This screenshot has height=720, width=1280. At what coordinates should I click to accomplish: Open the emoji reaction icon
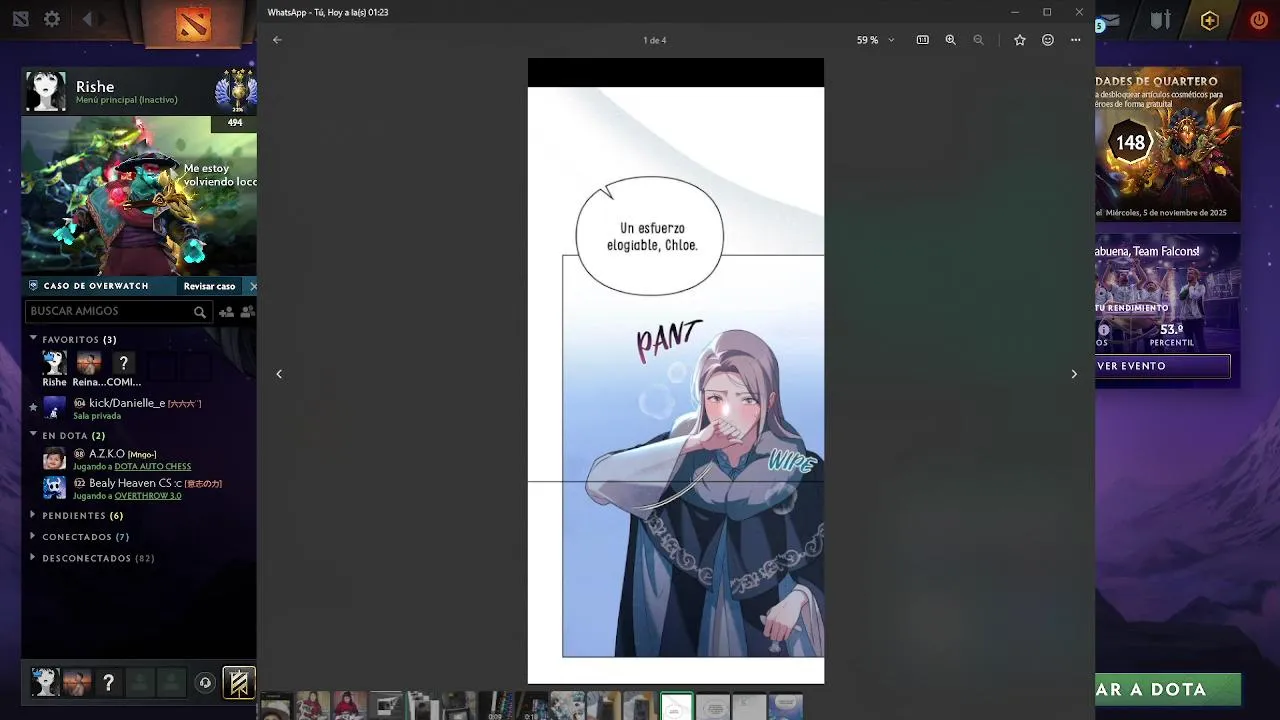pyautogui.click(x=1048, y=40)
